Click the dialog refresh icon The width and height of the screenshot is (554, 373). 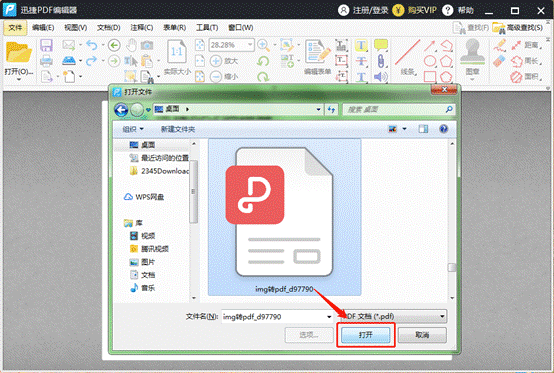[x=331, y=110]
